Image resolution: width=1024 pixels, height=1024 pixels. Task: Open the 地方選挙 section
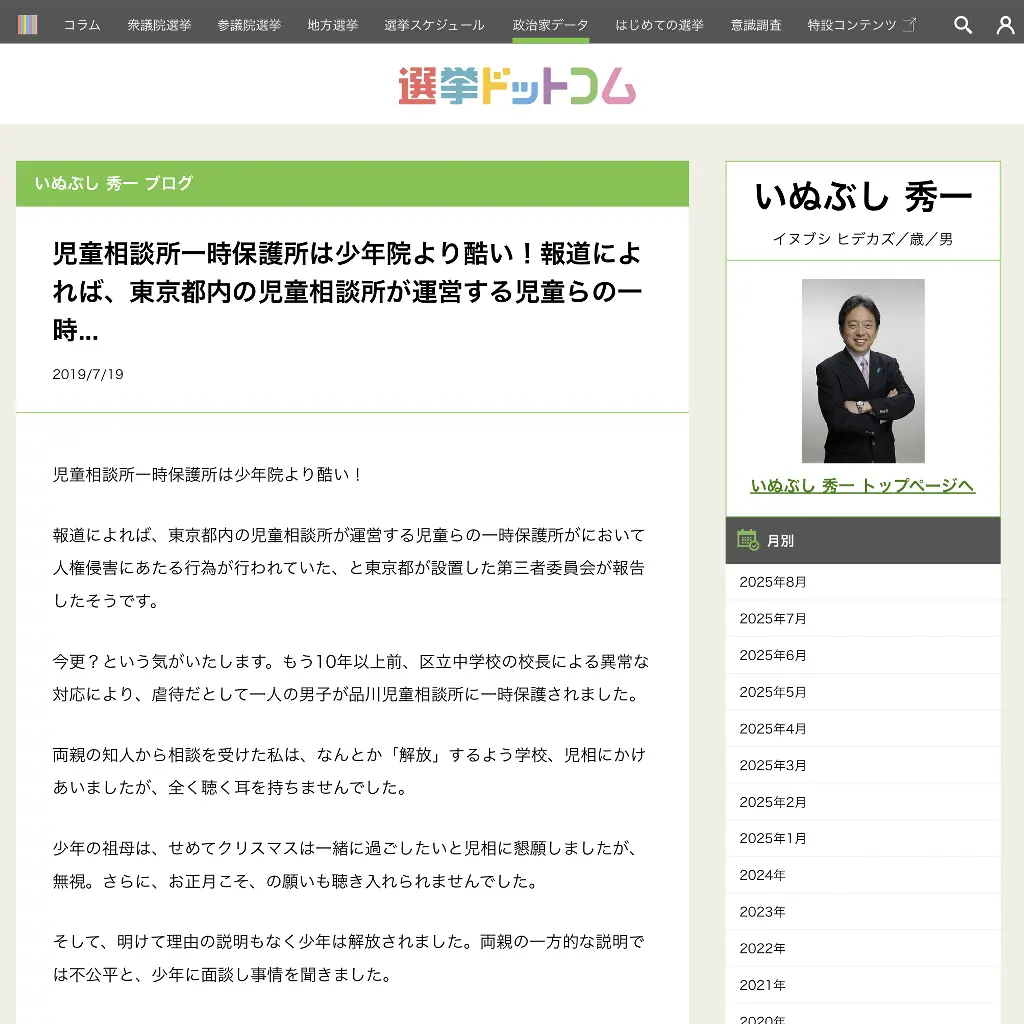(333, 25)
